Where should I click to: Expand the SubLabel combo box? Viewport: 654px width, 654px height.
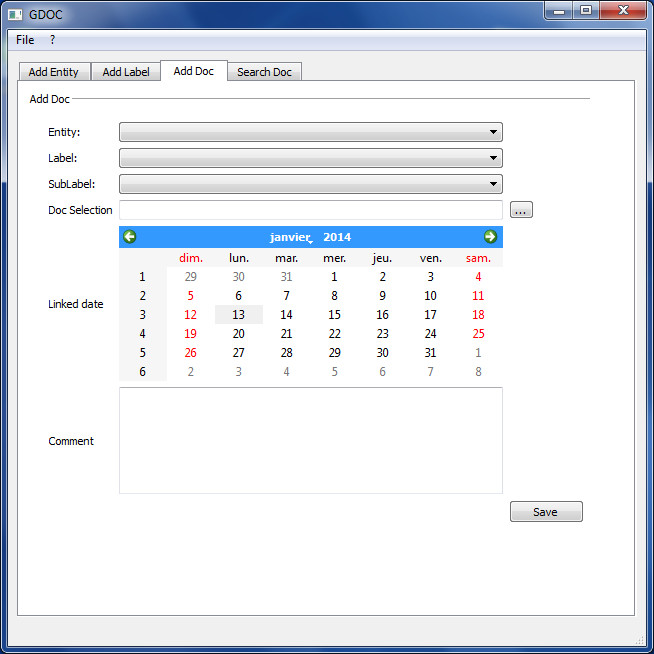[311, 184]
